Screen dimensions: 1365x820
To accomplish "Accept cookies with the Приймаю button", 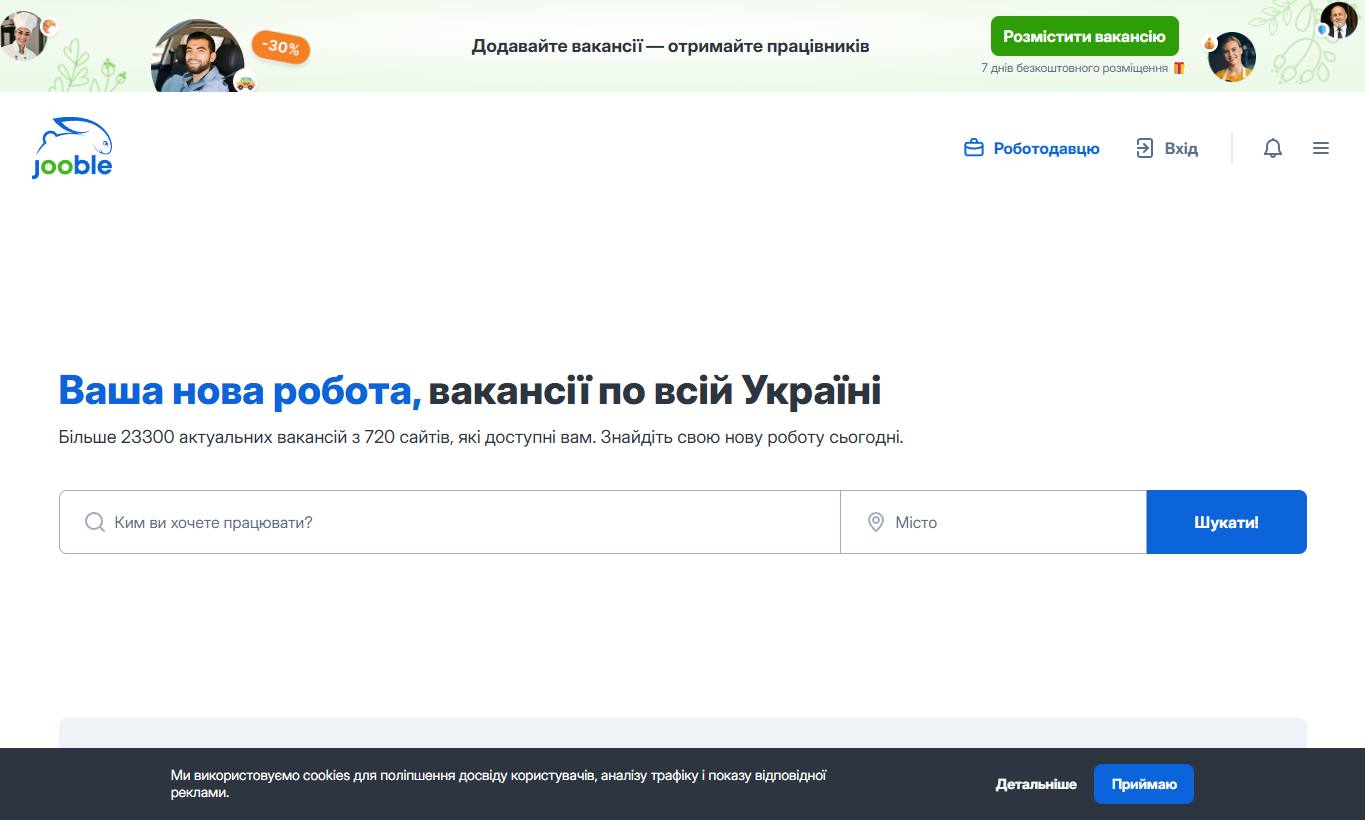I will tap(1143, 784).
